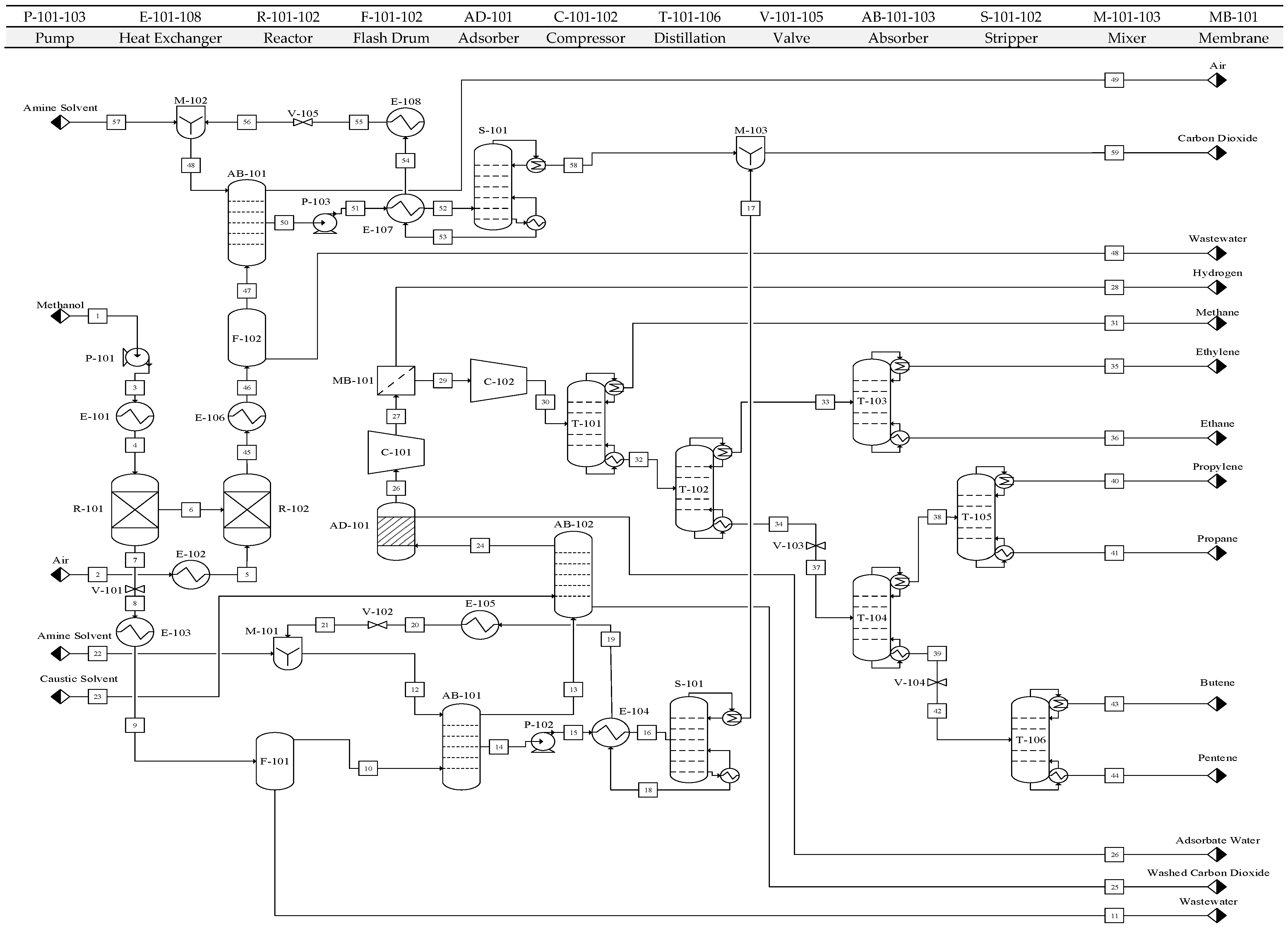This screenshot has height=931, width=1288.
Task: Select the C-101 compressor symbol
Action: pyautogui.click(x=396, y=452)
